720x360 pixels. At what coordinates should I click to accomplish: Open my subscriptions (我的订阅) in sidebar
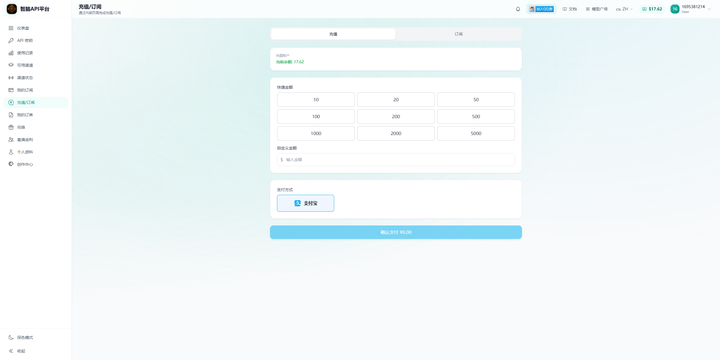point(36,90)
